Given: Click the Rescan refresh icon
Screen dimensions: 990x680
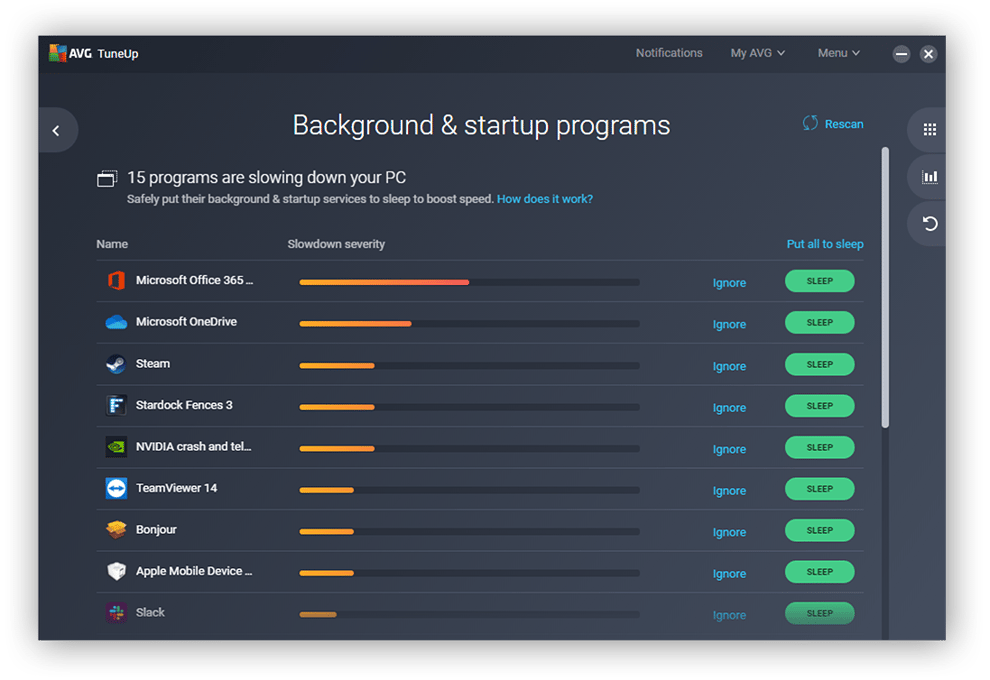Looking at the screenshot, I should [x=810, y=123].
